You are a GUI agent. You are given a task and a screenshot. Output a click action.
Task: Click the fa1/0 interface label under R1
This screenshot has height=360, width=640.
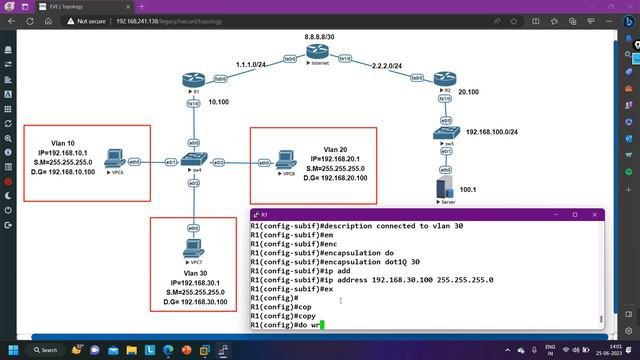click(193, 104)
